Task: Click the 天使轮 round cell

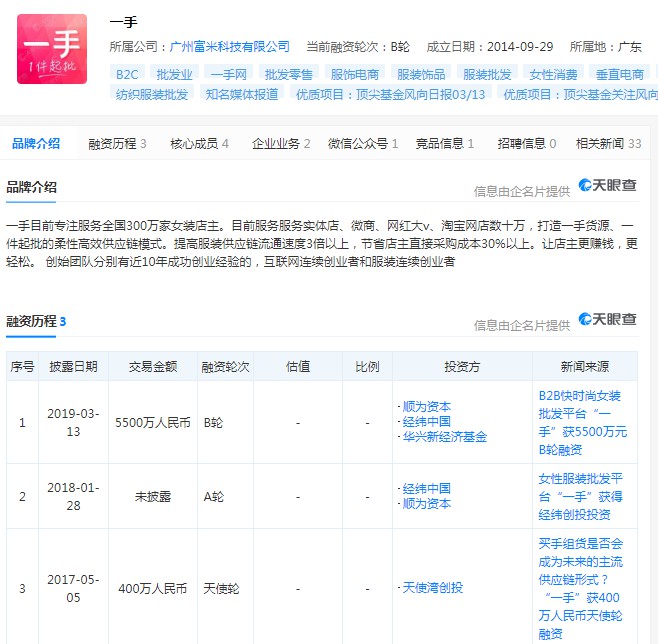Action: (225, 588)
